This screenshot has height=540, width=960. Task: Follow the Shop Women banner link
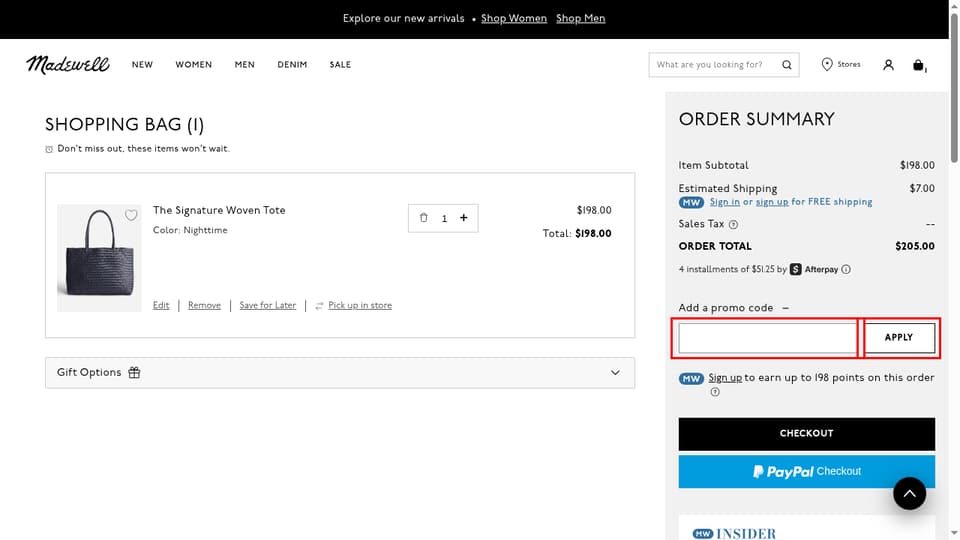pos(514,18)
